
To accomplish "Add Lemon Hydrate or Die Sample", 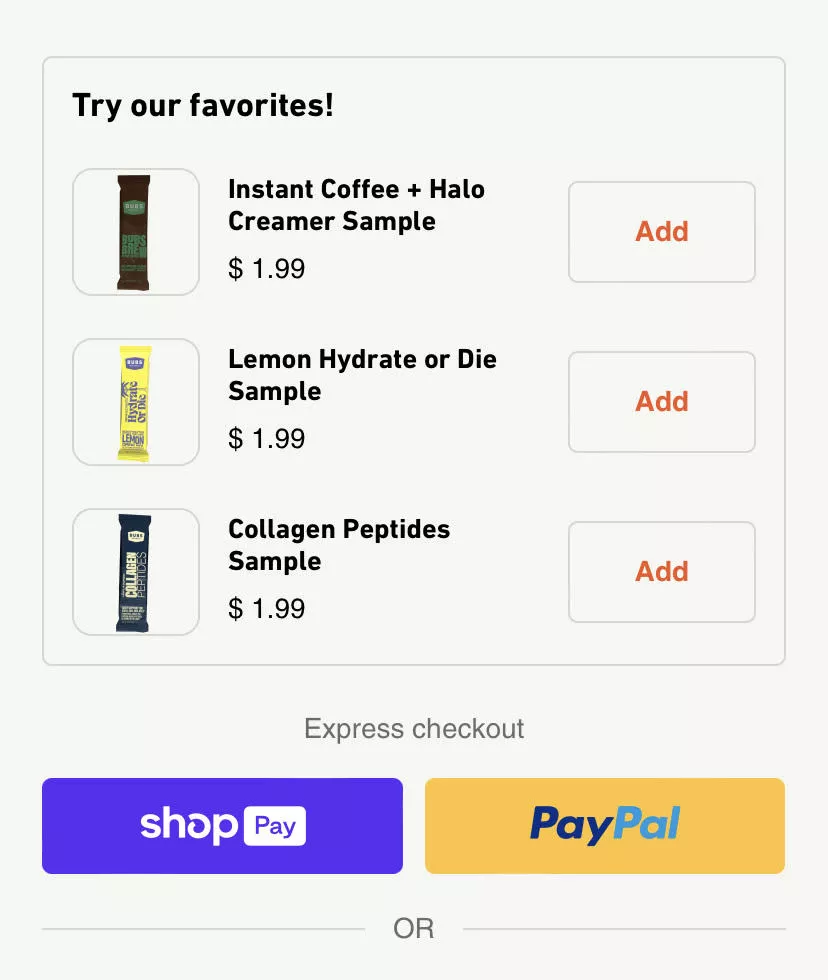I will 661,402.
